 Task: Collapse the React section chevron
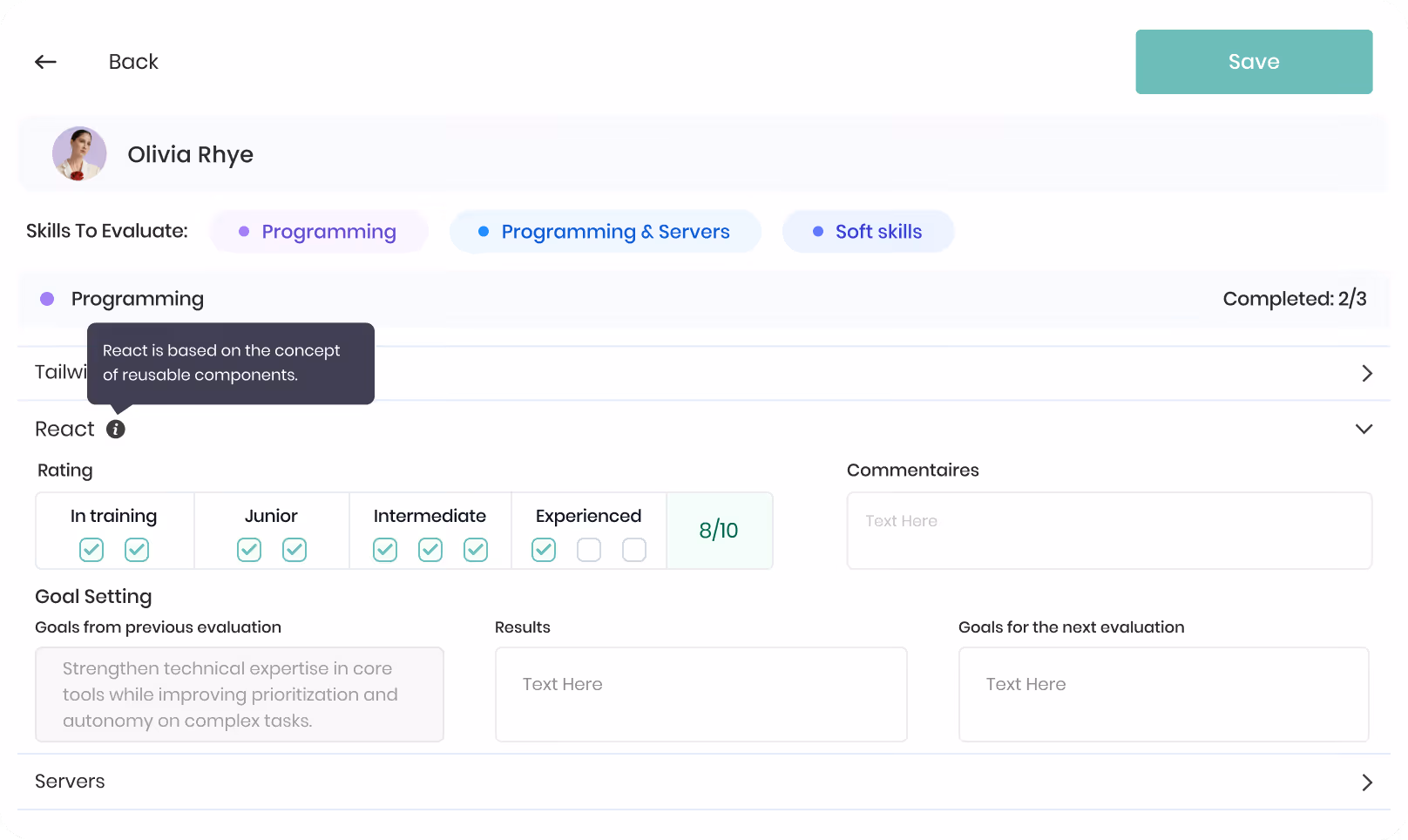coord(1364,429)
